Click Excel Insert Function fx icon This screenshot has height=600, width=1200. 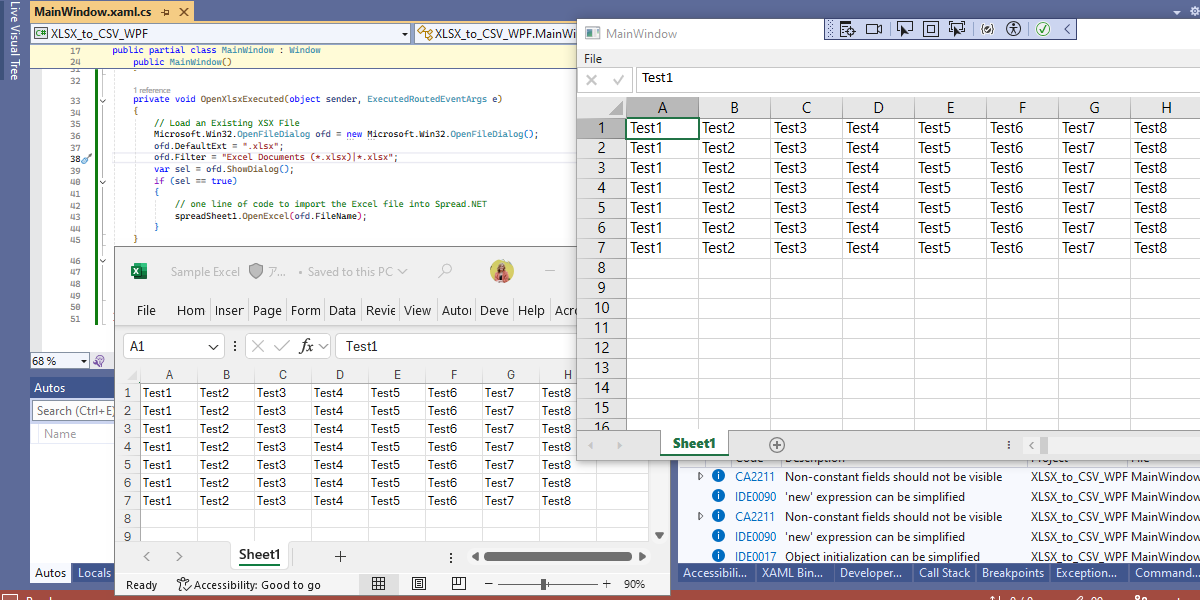(307, 346)
